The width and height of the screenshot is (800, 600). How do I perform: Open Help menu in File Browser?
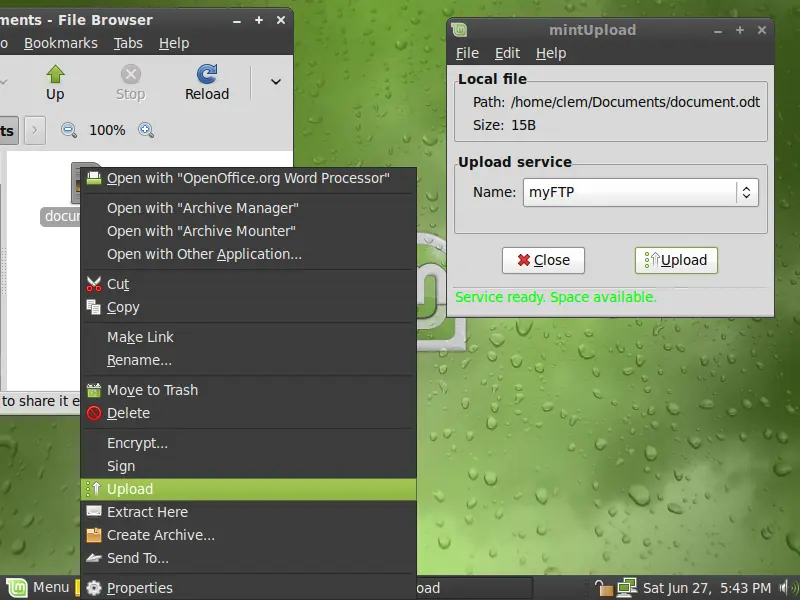coord(174,43)
